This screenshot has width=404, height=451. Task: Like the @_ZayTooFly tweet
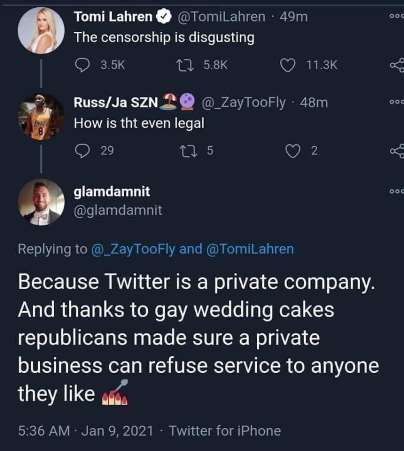click(x=293, y=151)
